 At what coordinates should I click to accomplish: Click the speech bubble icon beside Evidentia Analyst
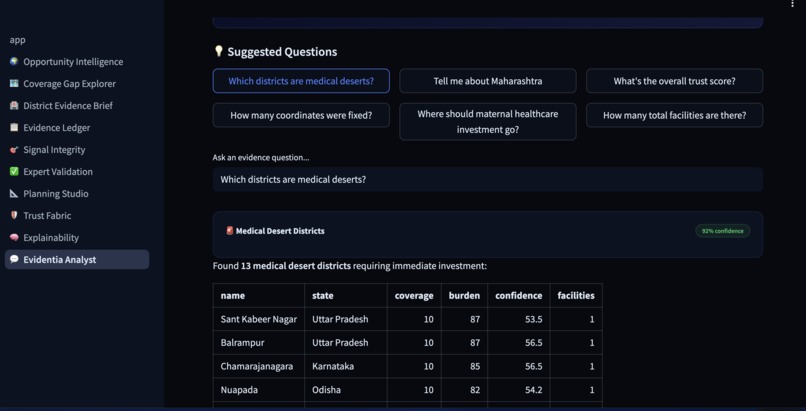(x=14, y=259)
